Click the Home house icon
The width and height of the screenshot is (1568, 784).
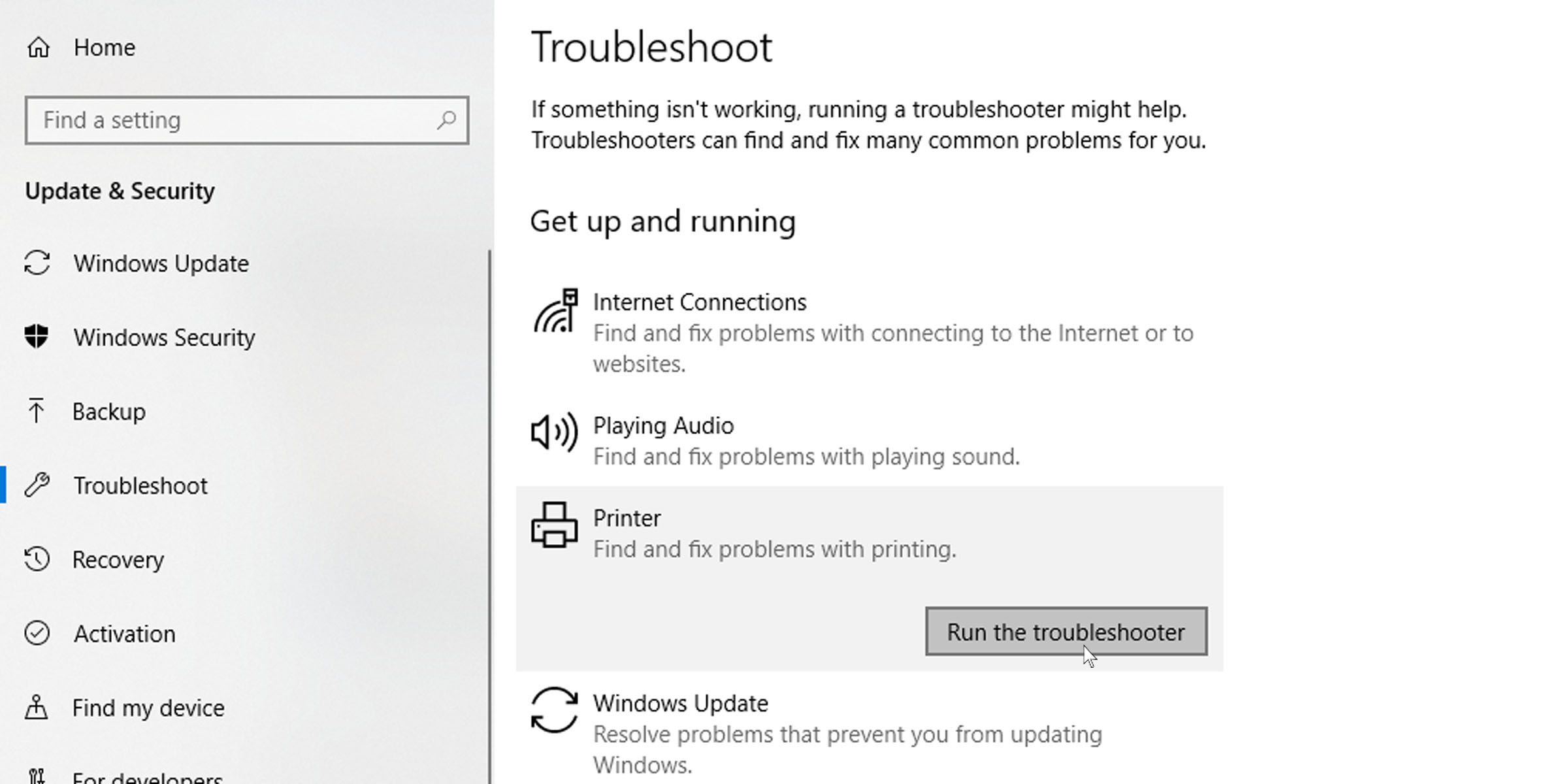[x=37, y=46]
